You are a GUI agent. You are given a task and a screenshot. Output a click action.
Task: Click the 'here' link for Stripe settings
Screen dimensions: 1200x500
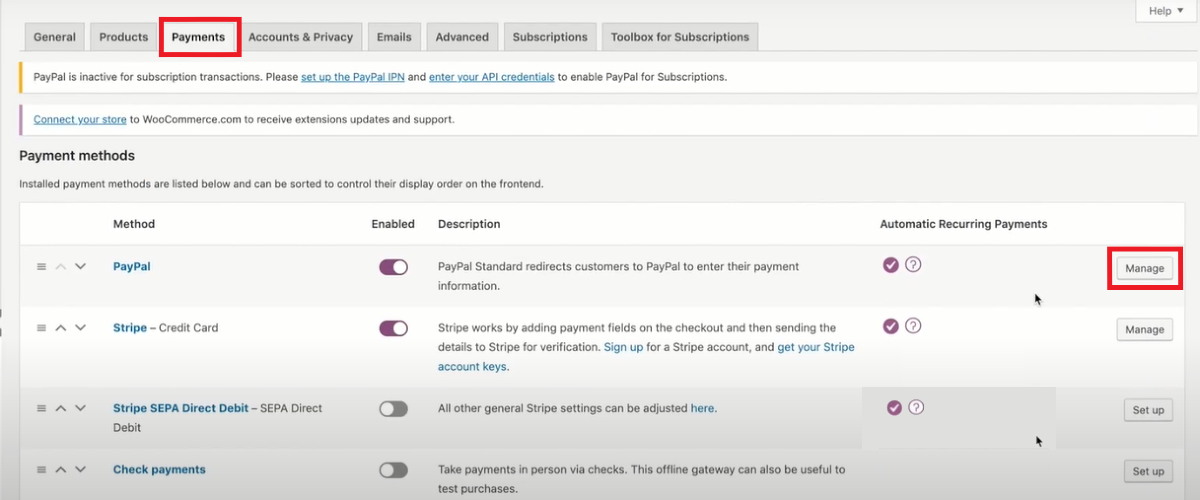703,408
